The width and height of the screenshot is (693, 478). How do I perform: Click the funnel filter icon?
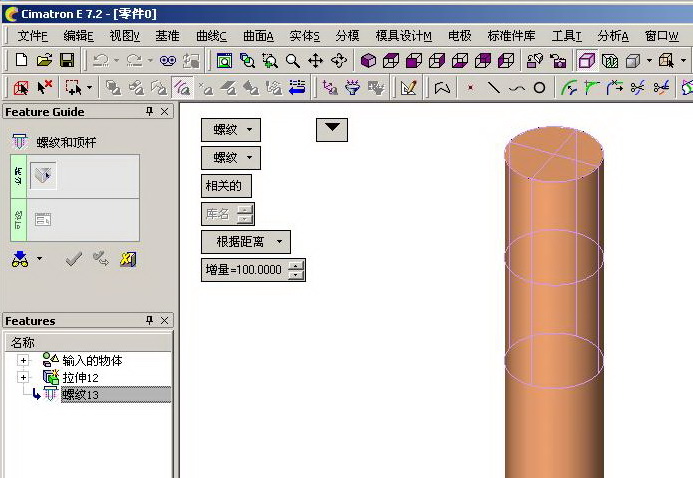pyautogui.click(x=353, y=88)
